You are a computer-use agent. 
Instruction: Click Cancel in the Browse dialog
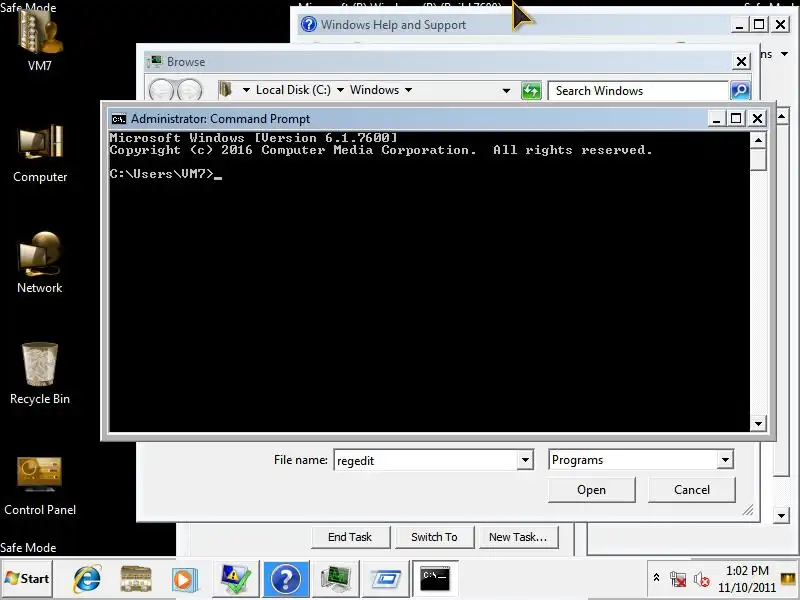point(692,490)
